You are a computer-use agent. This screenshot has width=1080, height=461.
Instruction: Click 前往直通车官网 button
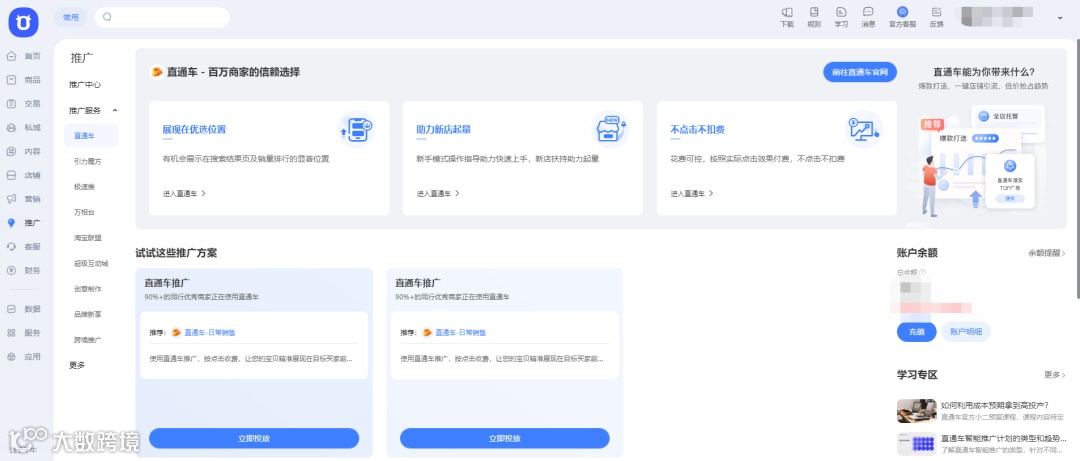click(860, 72)
